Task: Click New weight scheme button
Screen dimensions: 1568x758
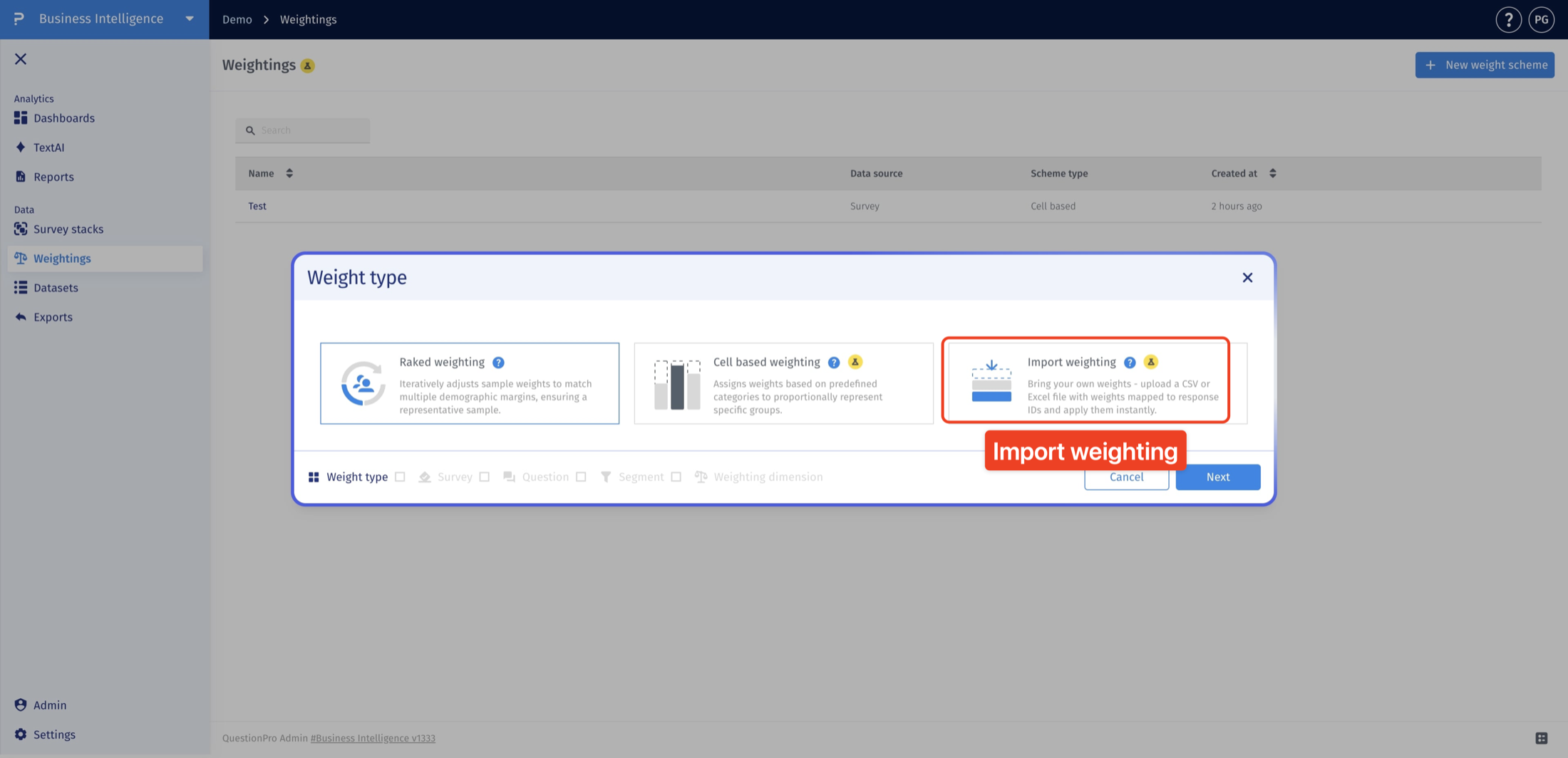Action: pyautogui.click(x=1485, y=65)
